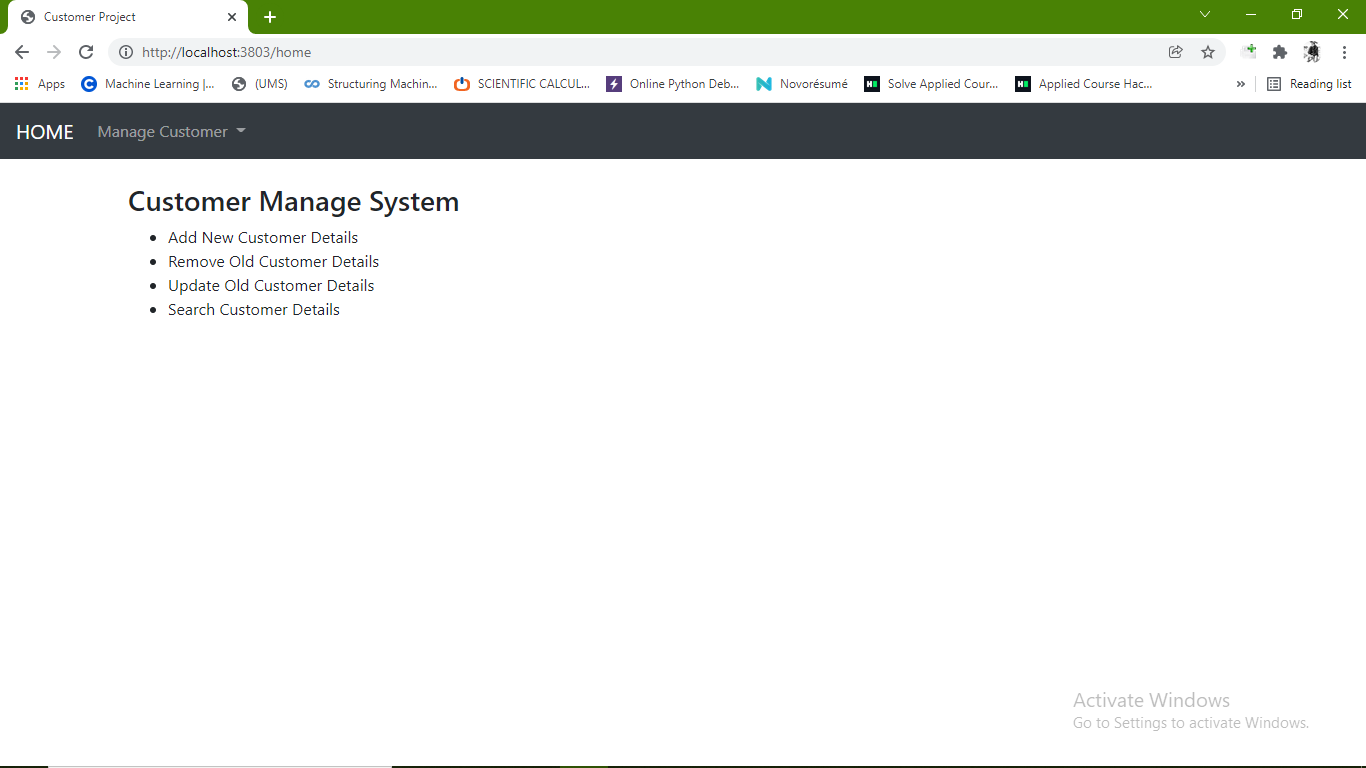Open the SCIENTIFIC CALCULATOR bookmark
The height and width of the screenshot is (768, 1366).
522,84
